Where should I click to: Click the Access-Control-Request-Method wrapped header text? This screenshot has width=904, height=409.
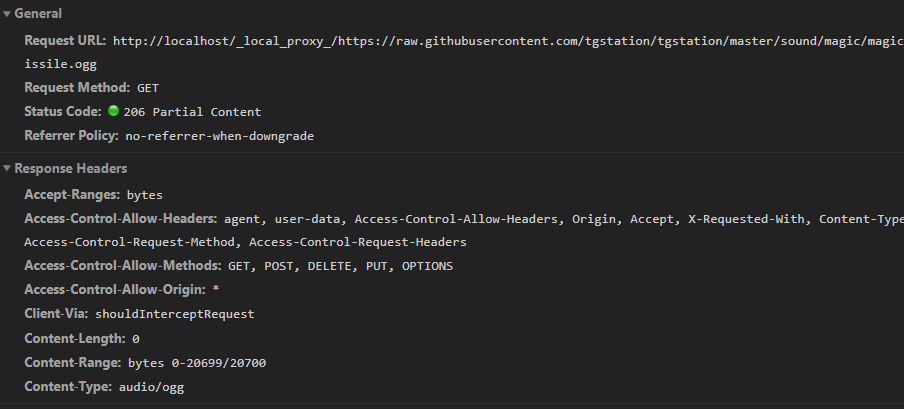[133, 242]
